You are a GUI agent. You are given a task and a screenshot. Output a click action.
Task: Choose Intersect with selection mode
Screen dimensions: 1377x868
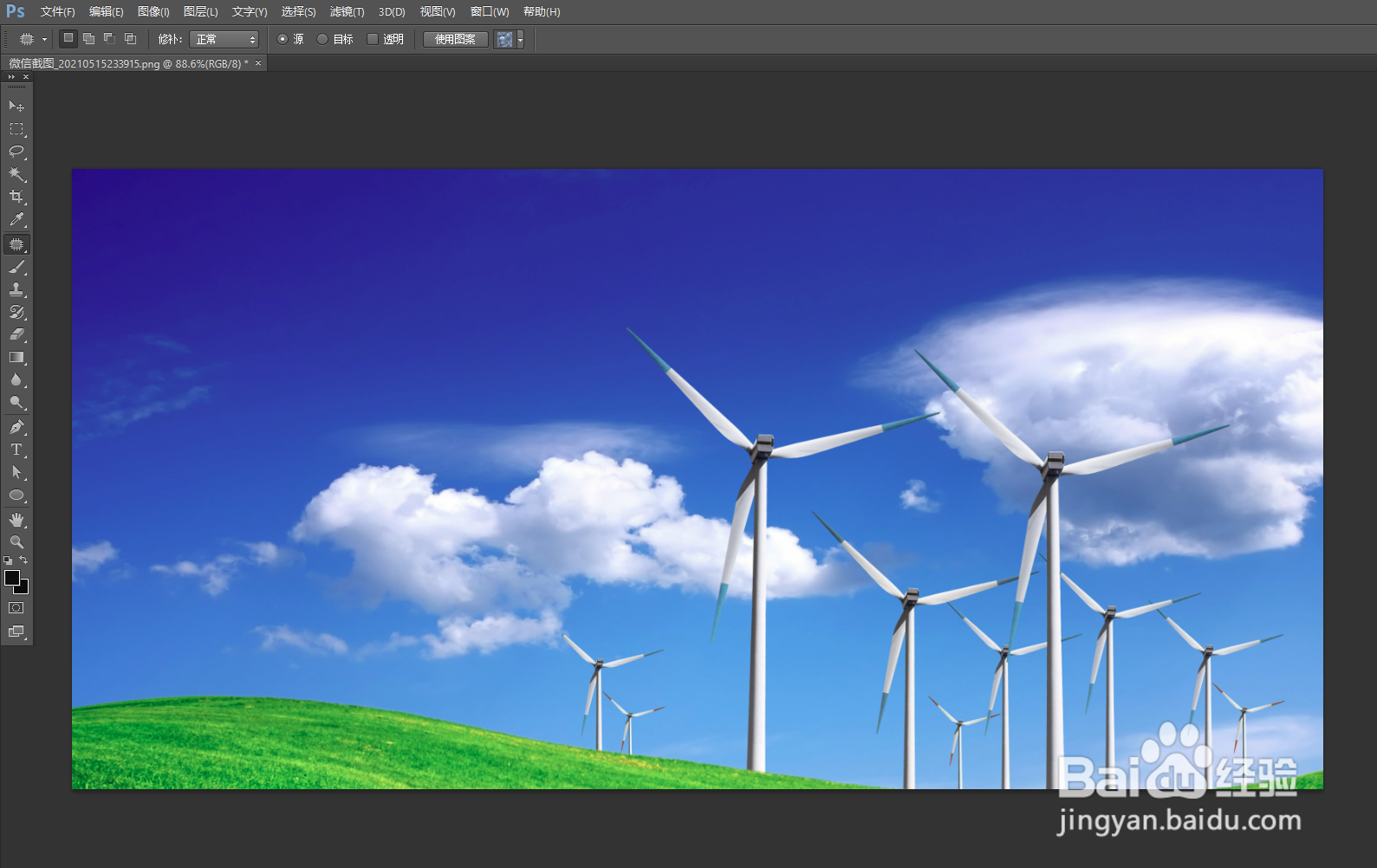click(x=131, y=39)
